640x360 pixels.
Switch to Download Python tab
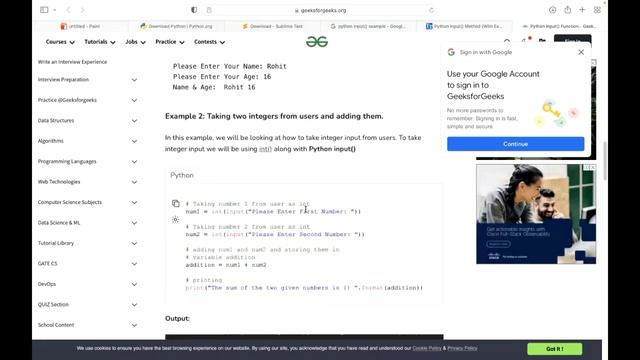[x=176, y=26]
